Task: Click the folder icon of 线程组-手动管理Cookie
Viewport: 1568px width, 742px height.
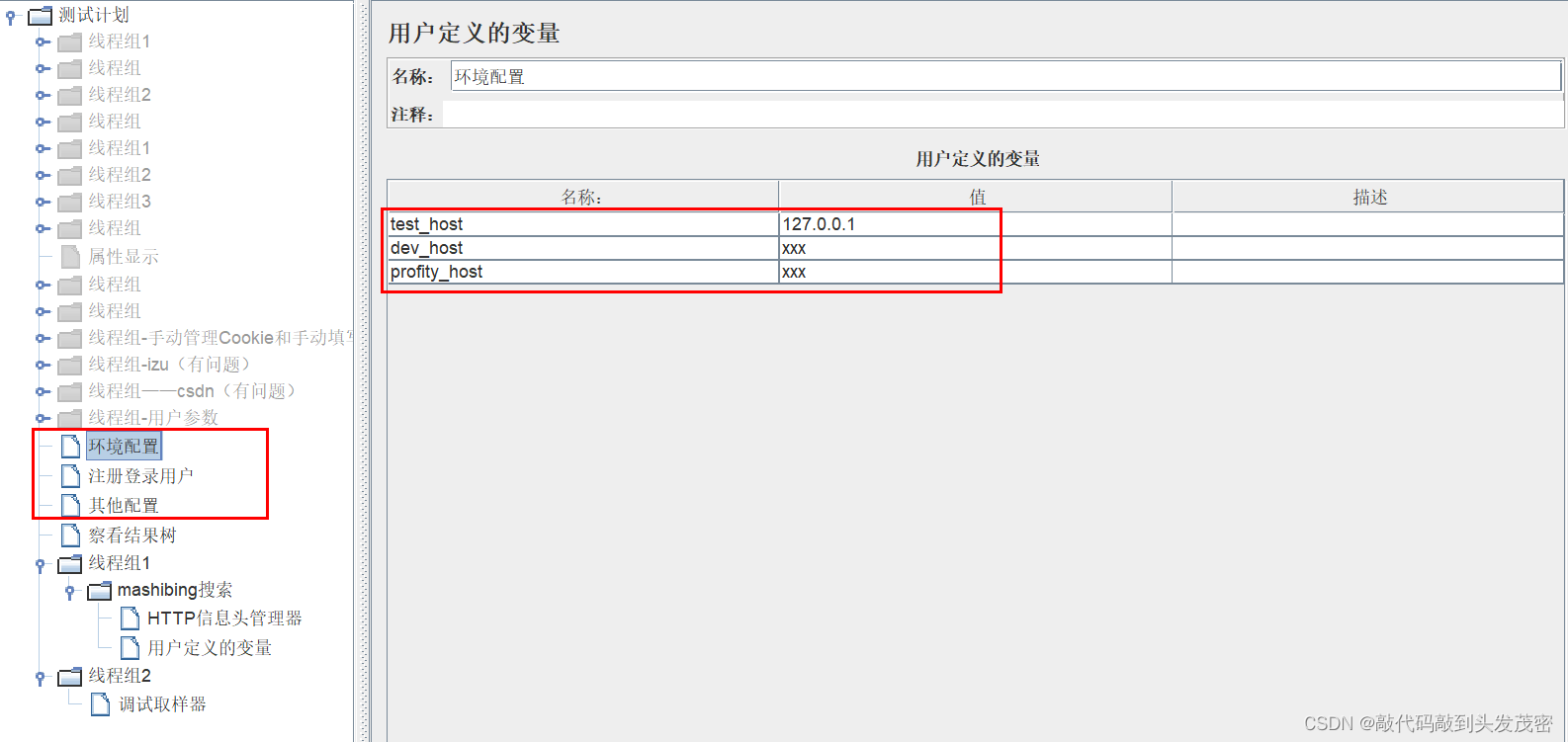Action: tap(69, 339)
